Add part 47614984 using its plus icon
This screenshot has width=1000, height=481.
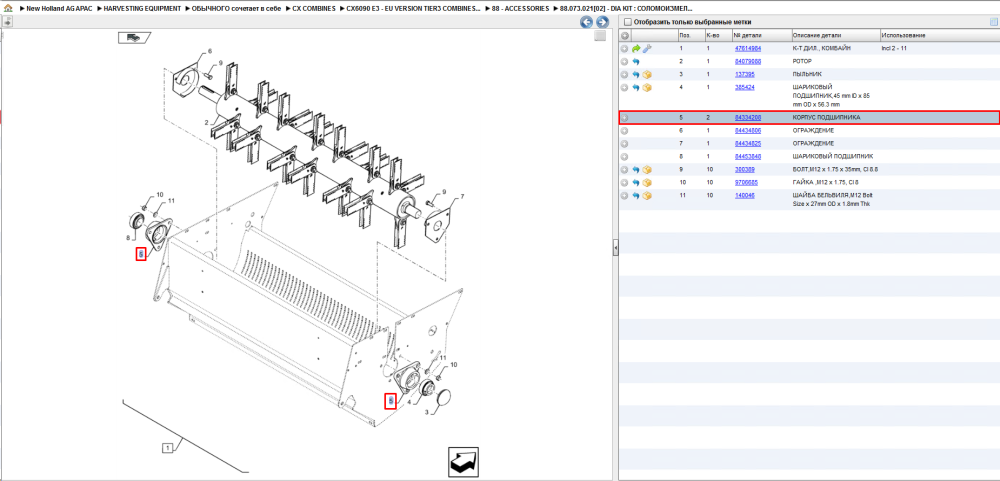pos(625,48)
